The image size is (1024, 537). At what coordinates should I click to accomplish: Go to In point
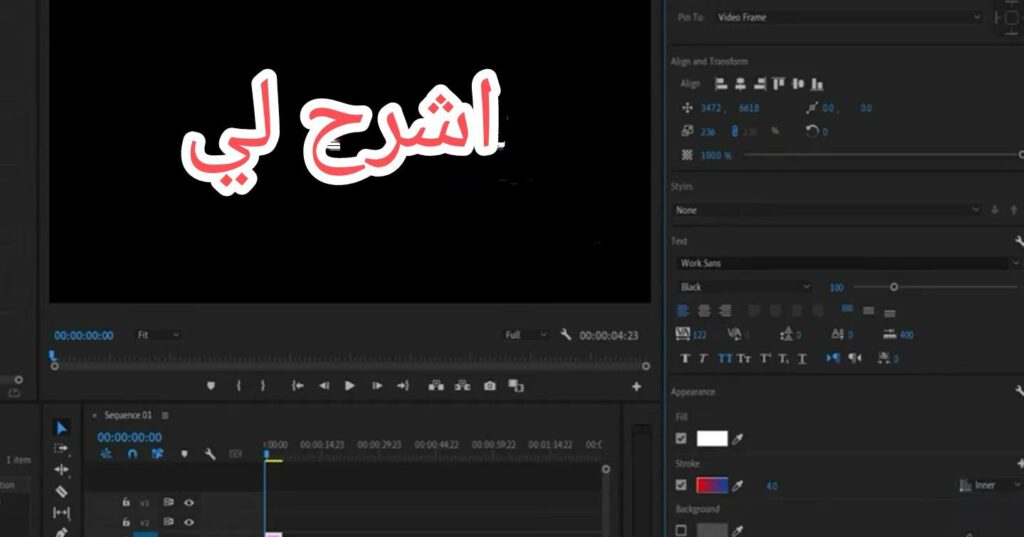coord(298,386)
